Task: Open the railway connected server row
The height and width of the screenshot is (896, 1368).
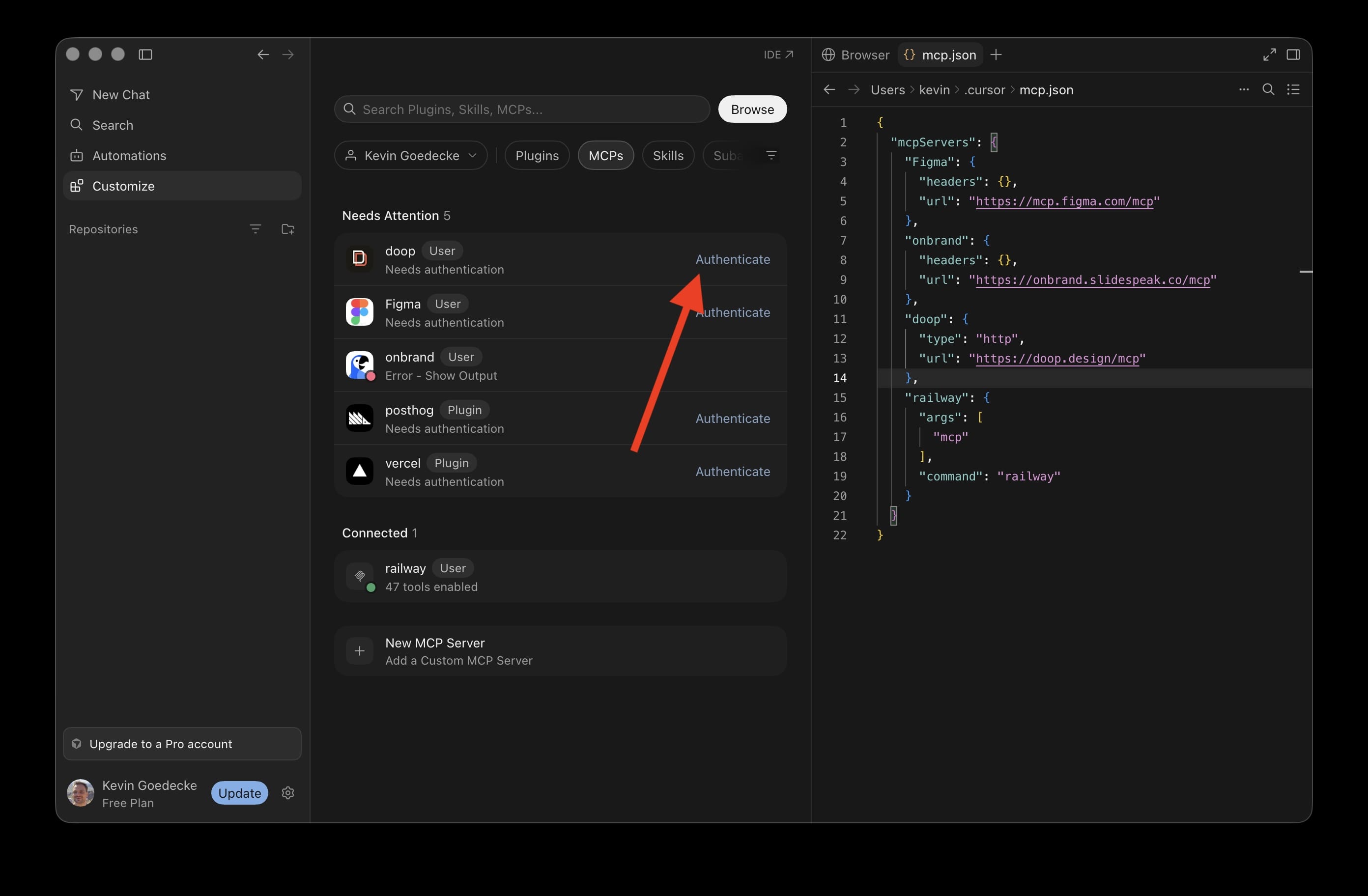Action: [561, 576]
